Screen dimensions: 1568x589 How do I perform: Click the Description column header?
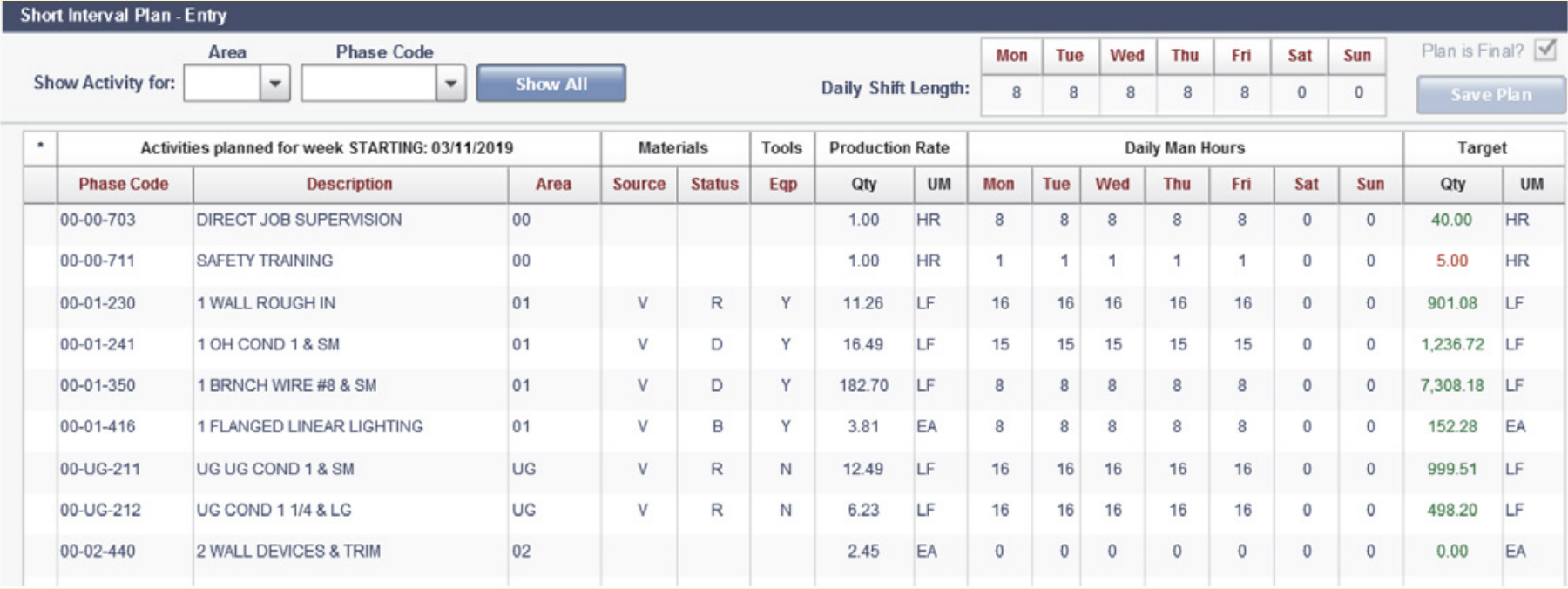tap(349, 185)
